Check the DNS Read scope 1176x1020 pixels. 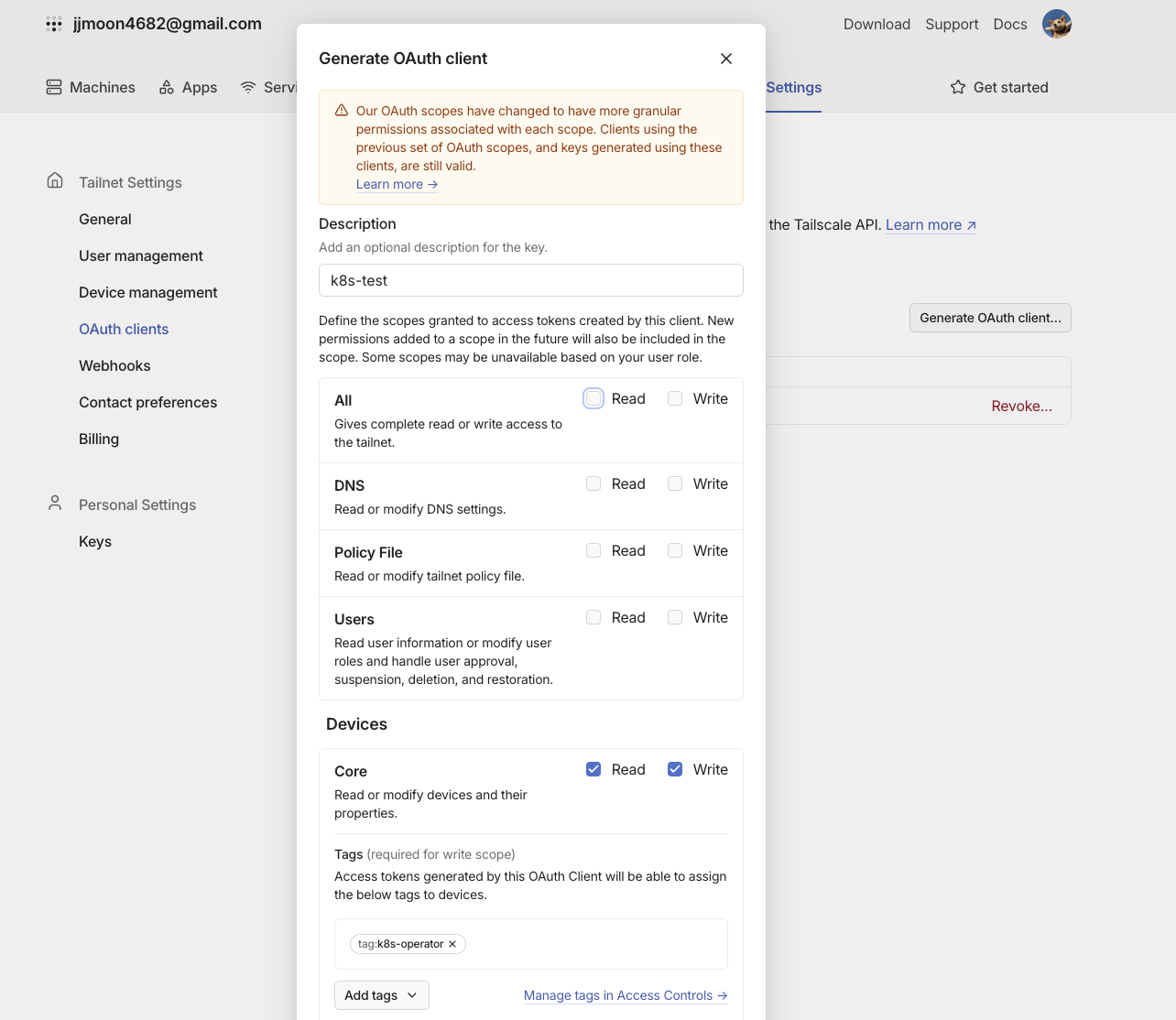pyautogui.click(x=593, y=483)
